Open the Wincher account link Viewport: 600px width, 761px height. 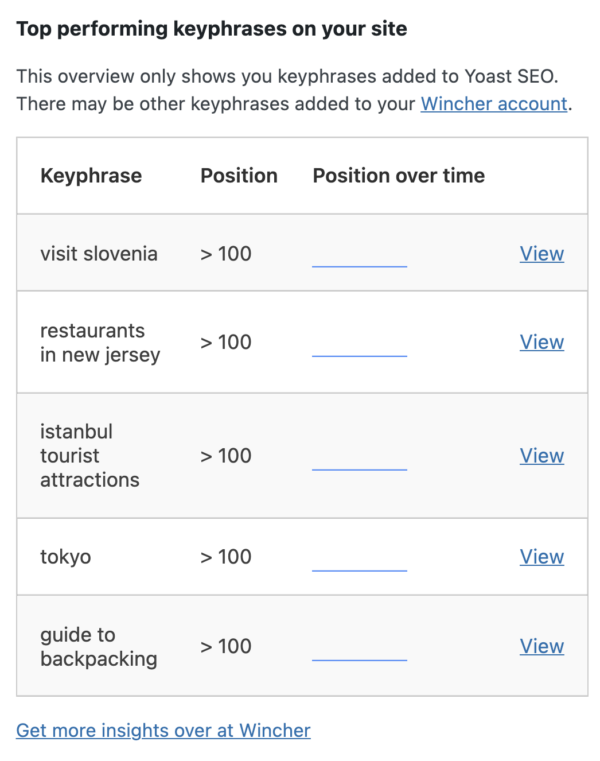pyautogui.click(x=494, y=103)
